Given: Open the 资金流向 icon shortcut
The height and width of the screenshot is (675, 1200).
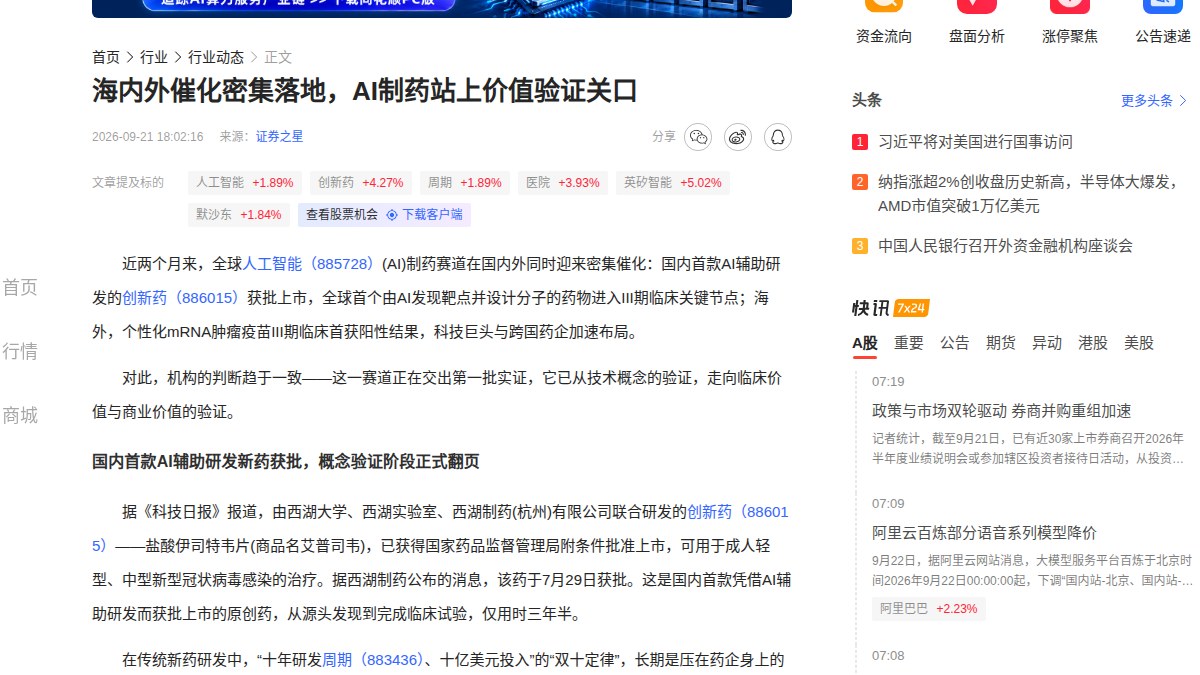Looking at the screenshot, I should point(884,4).
